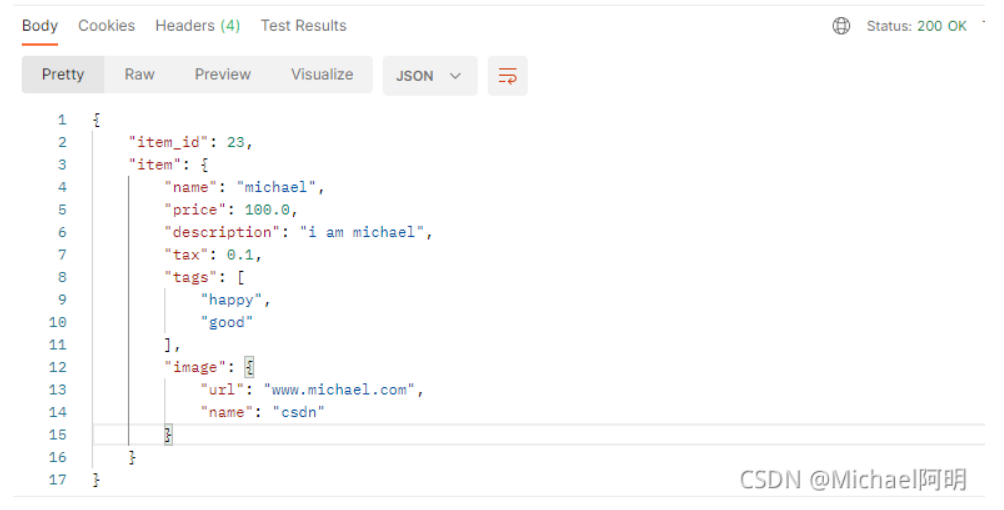Click the closing brace on line 15

(x=168, y=435)
